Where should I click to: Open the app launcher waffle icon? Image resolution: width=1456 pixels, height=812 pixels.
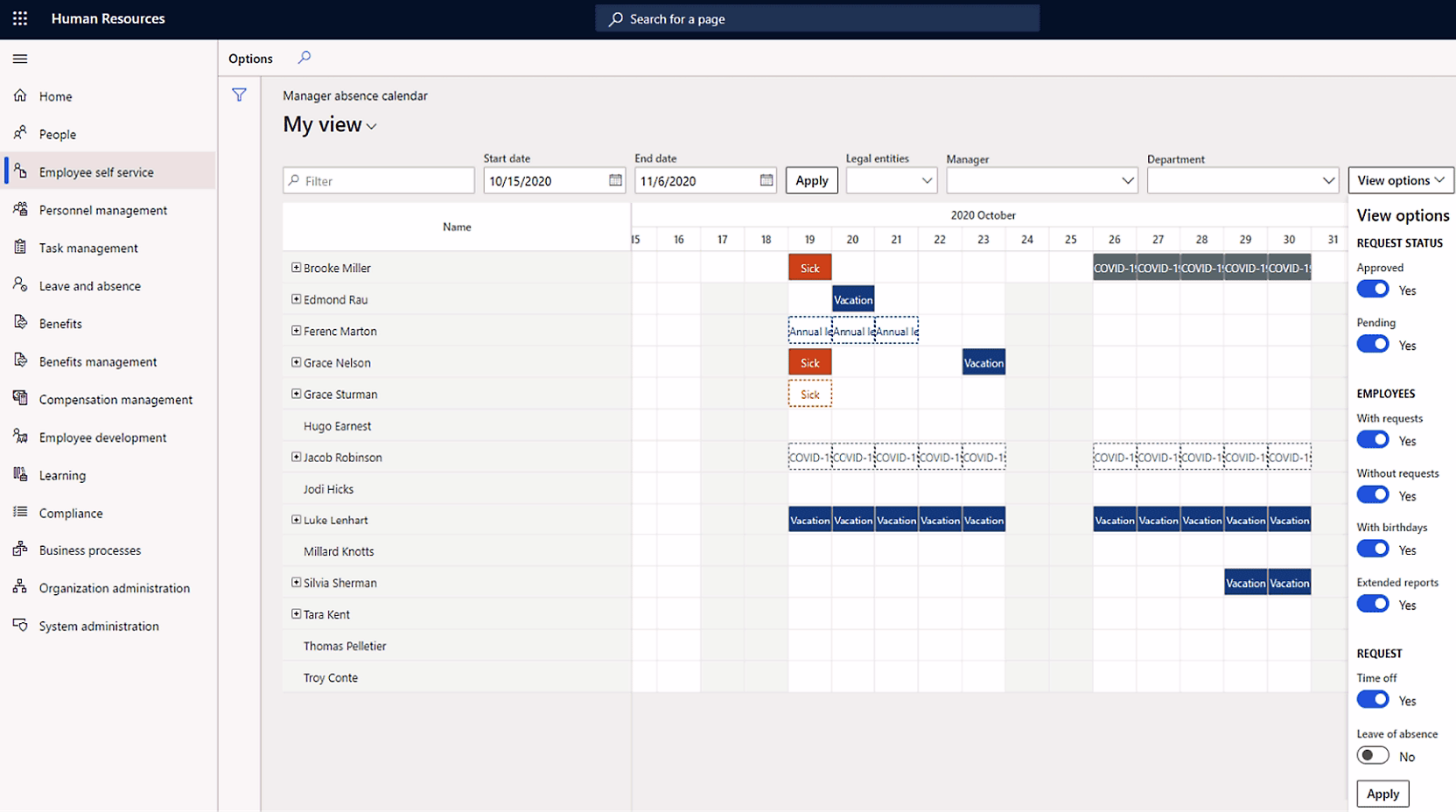pyautogui.click(x=20, y=18)
